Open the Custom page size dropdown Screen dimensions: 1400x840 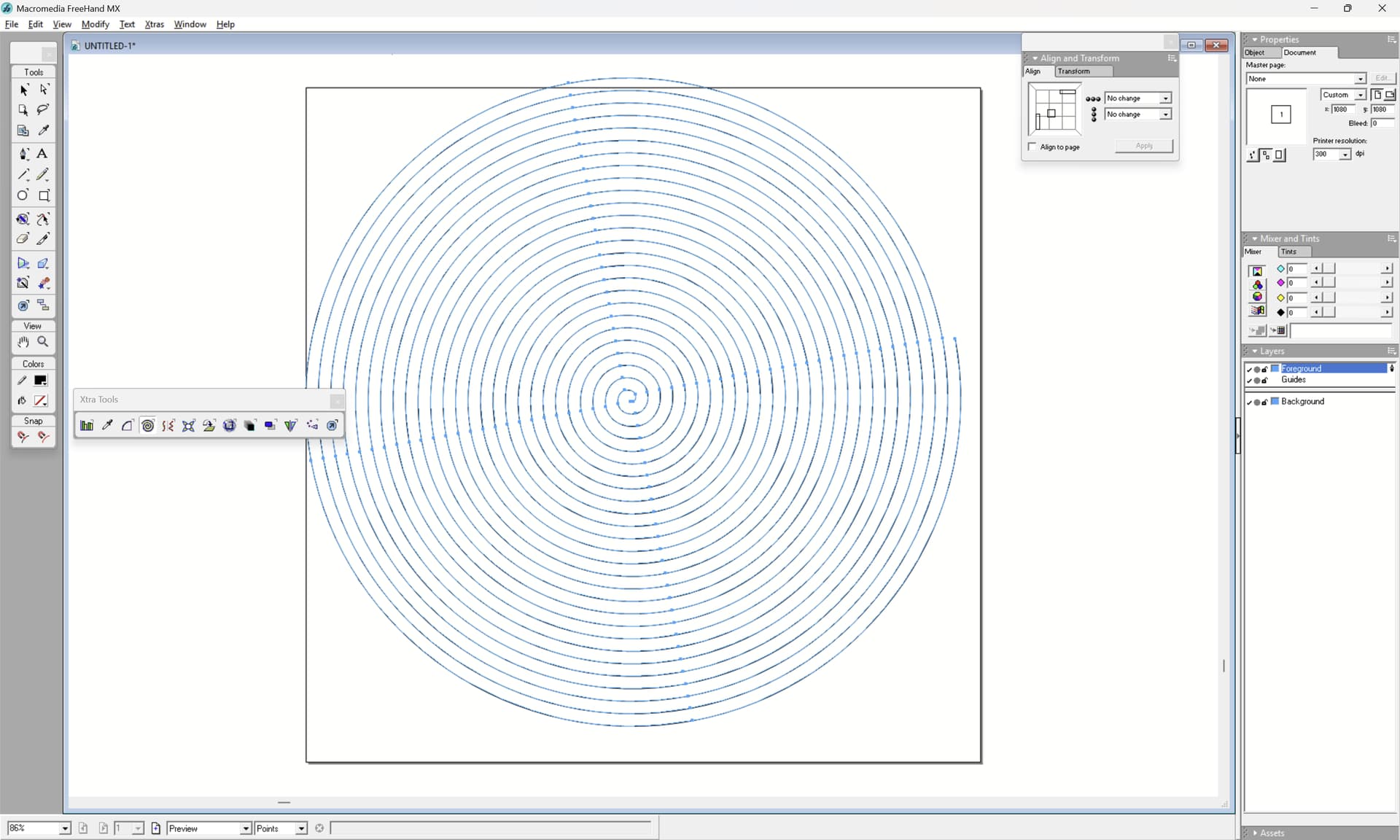click(1360, 96)
